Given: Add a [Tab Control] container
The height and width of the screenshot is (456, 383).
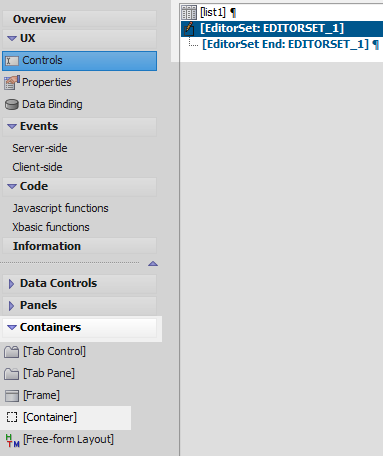Looking at the screenshot, I should (x=54, y=351).
